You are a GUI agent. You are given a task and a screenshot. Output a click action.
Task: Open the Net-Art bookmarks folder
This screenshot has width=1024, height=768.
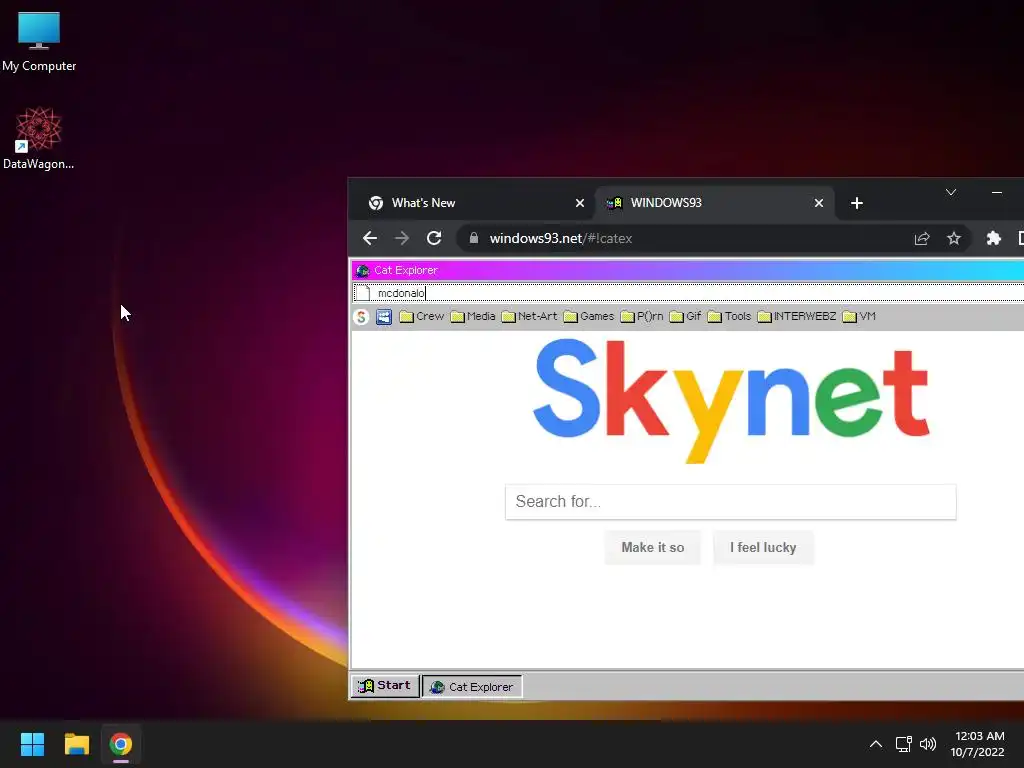[529, 317]
